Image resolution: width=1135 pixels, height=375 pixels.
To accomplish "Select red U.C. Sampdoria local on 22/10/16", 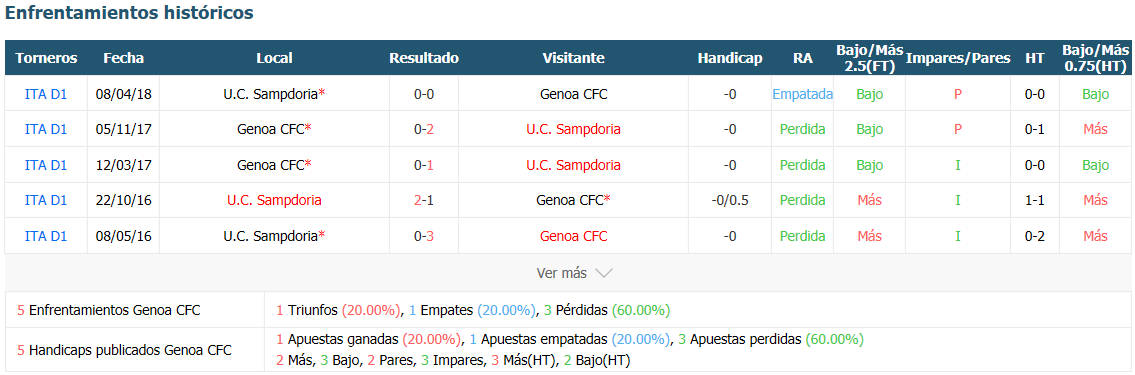I will 274,200.
